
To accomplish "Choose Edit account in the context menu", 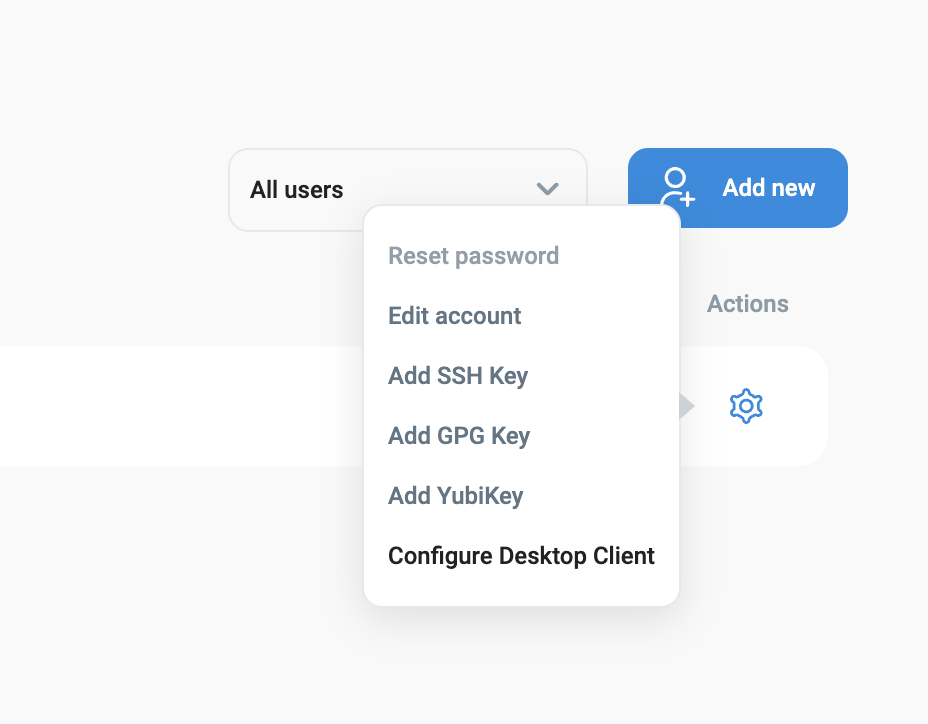I will pos(455,316).
